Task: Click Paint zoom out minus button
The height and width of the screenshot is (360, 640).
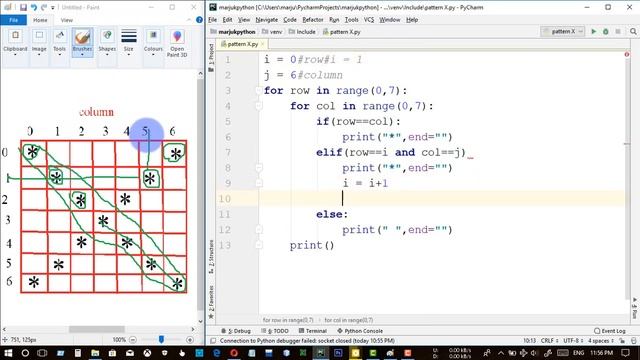Action: 133,340
